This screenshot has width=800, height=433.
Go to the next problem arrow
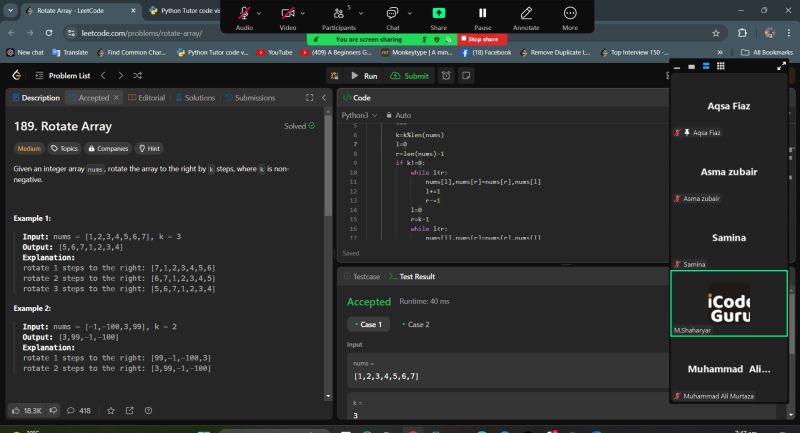120,75
